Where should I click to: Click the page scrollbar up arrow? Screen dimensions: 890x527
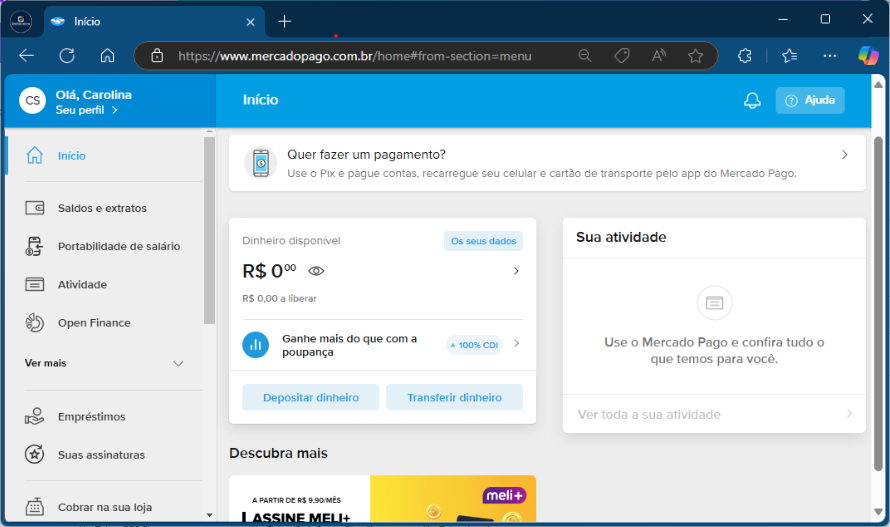point(878,85)
